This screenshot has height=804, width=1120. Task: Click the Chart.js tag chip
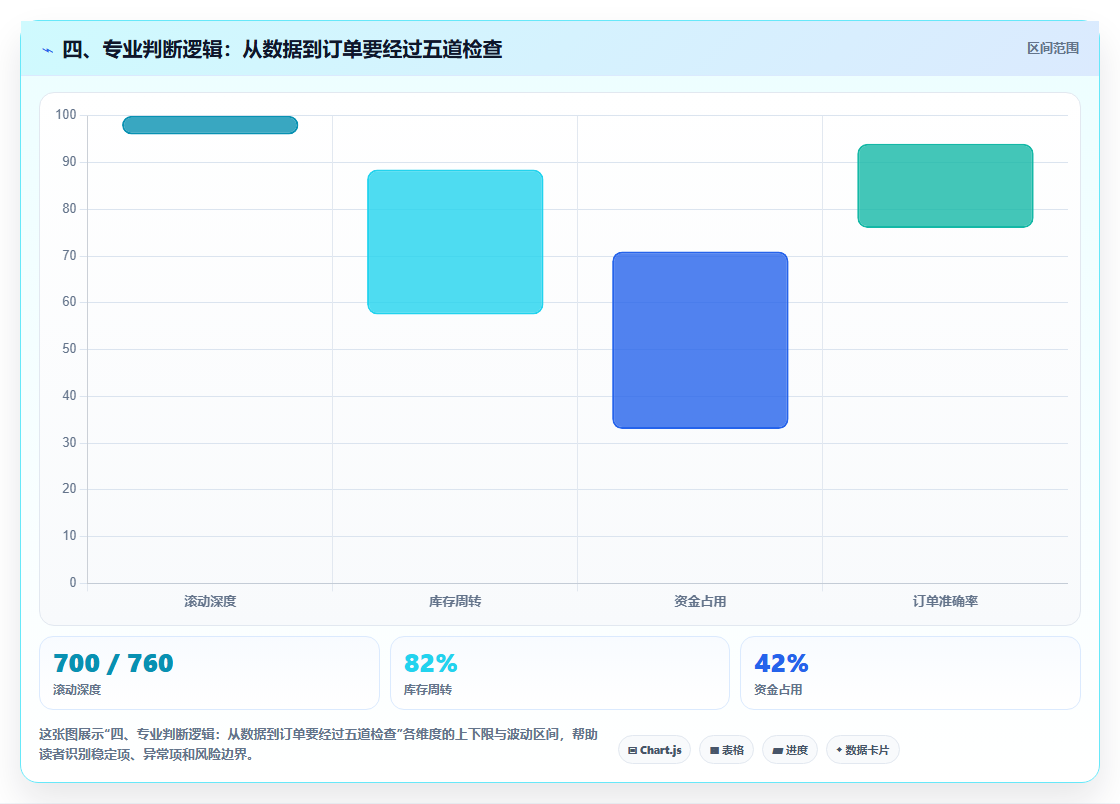654,750
